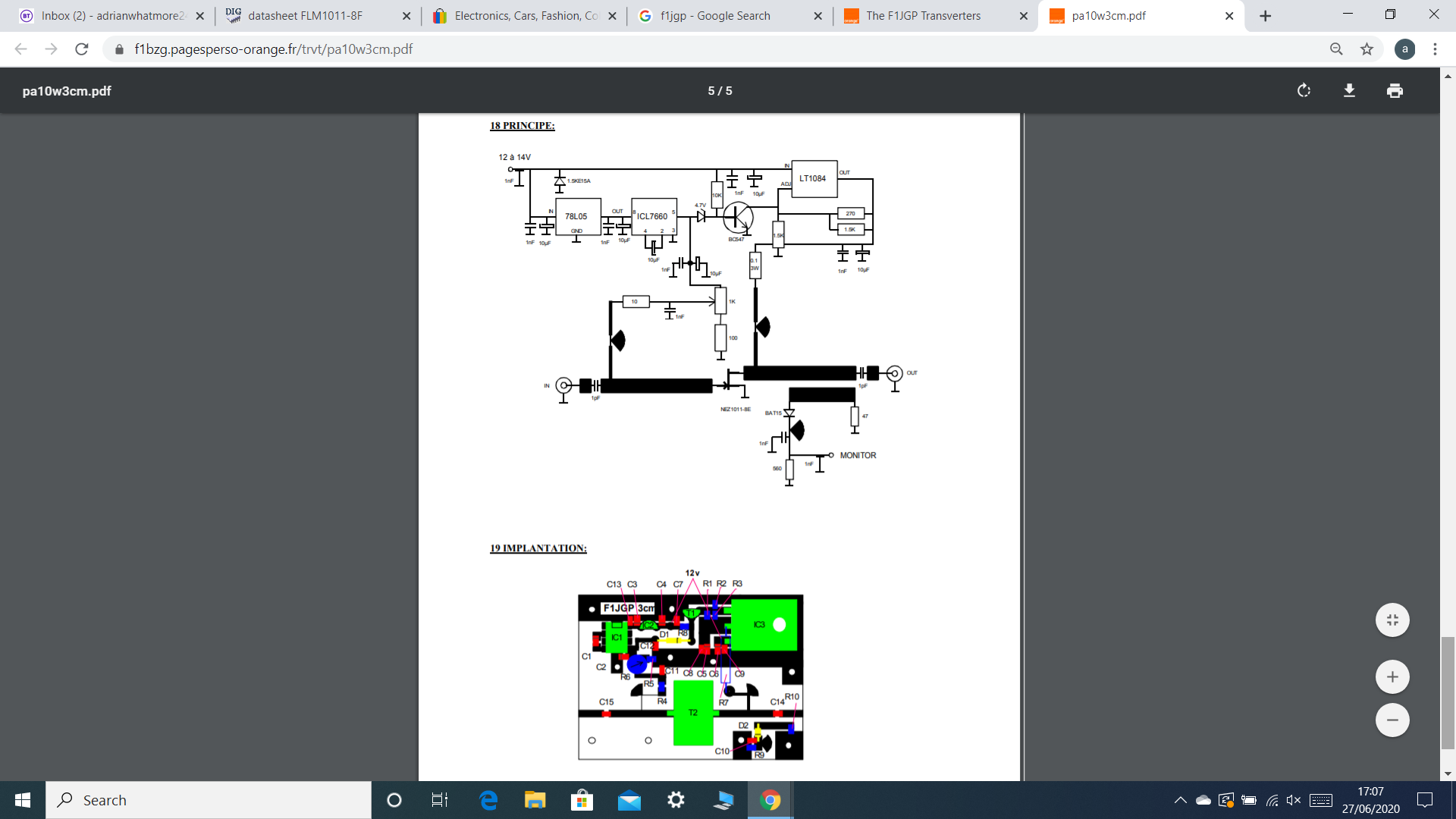Print the PDF document

(1395, 91)
